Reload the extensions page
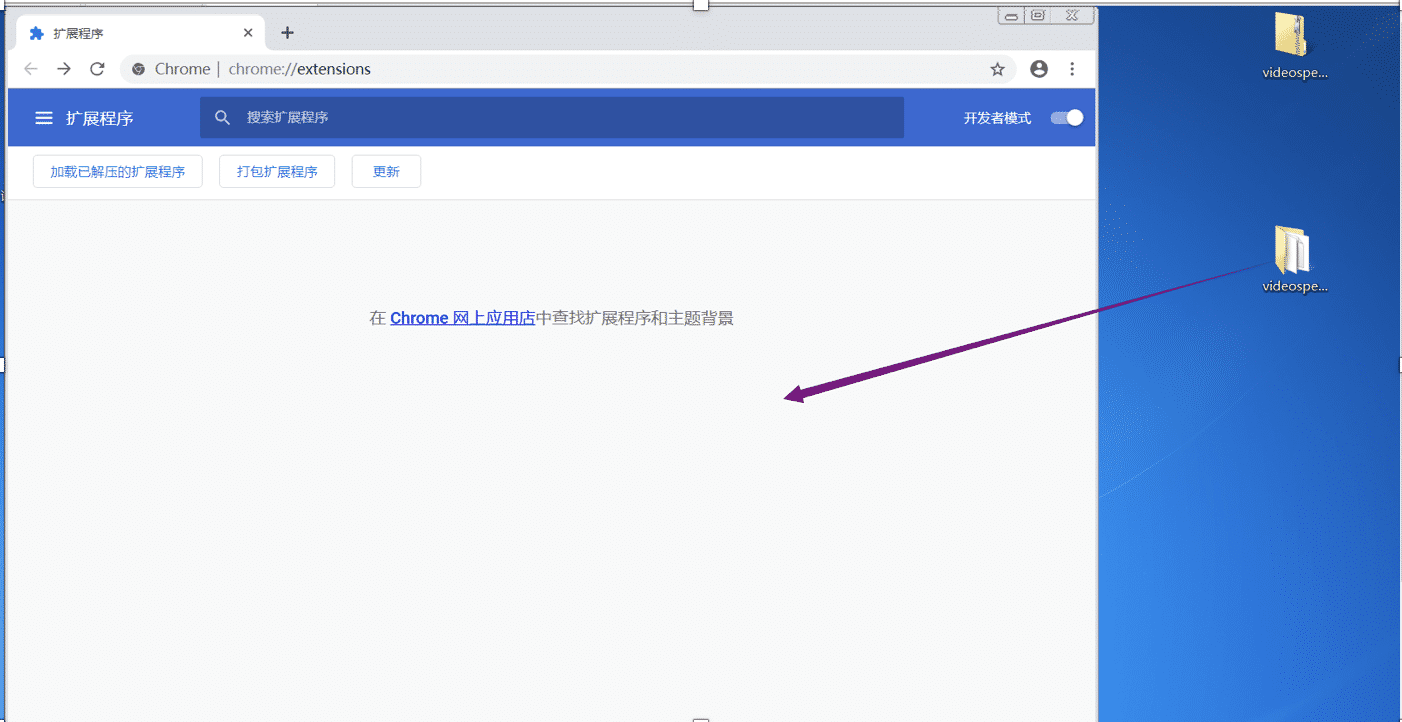The width and height of the screenshot is (1402, 722). tap(97, 69)
